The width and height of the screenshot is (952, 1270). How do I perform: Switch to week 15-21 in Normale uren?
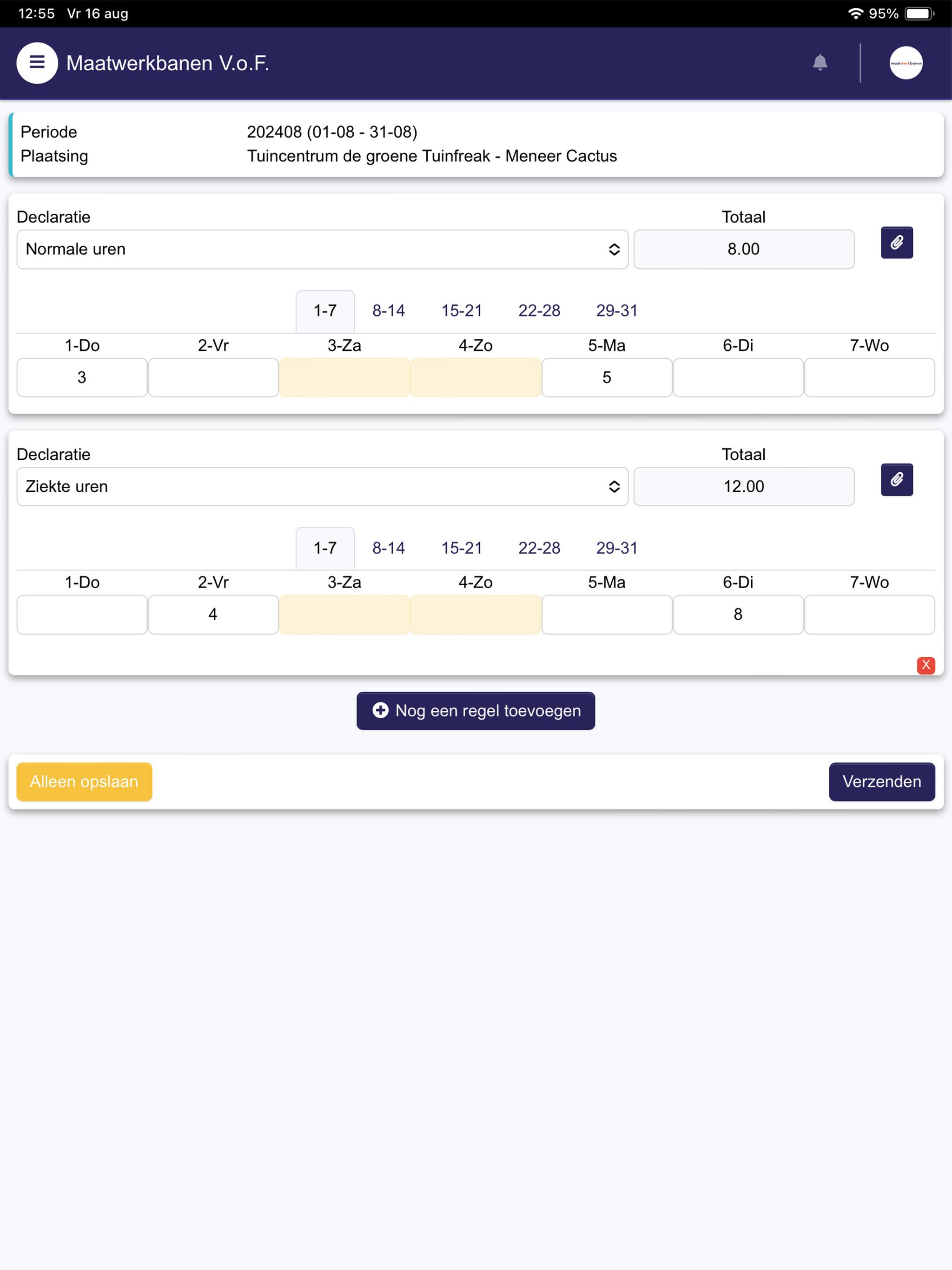click(x=461, y=311)
